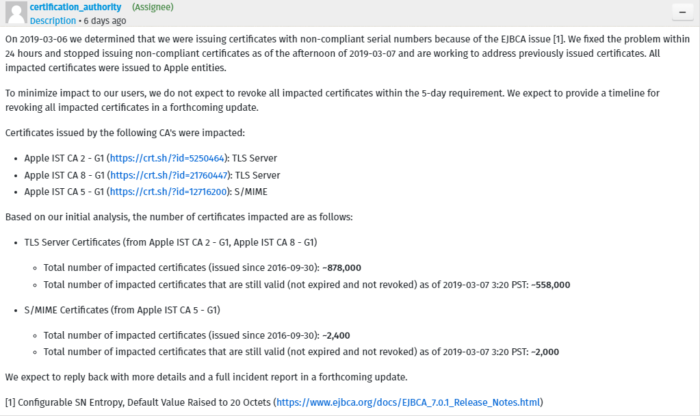This screenshot has height=416, width=700.
Task: Click the '[1] Configurable SN Entropy' footnote text
Action: pos(138,403)
